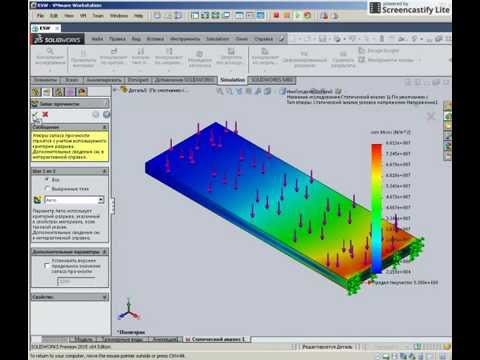The image size is (480, 360).
Task: Switch to the Эскиз CommandManager tab
Action: coord(71,80)
